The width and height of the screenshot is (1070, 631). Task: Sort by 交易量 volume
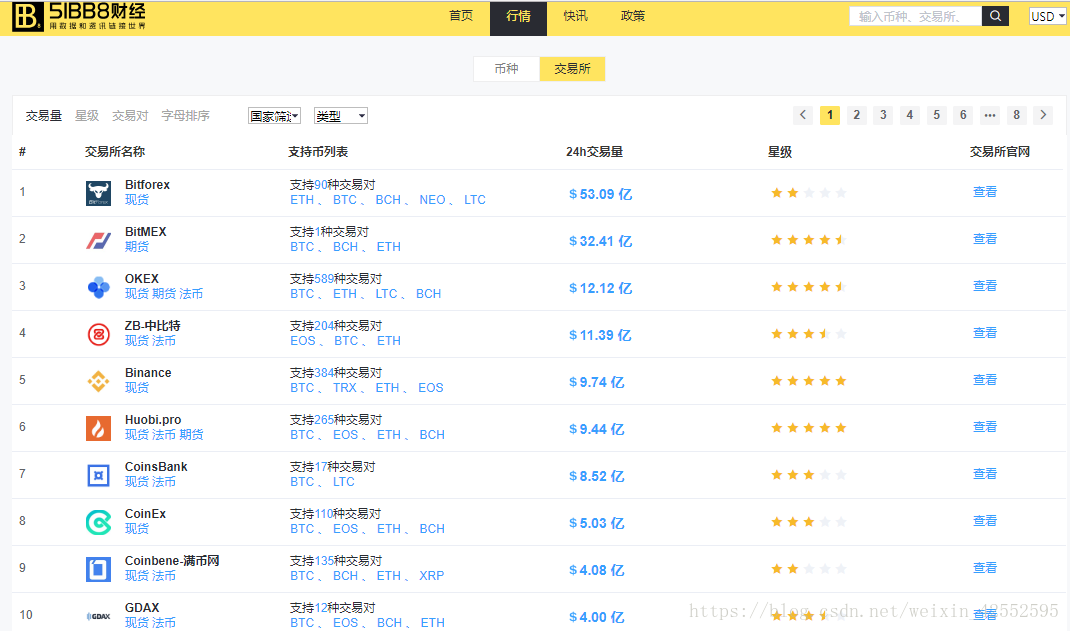pyautogui.click(x=44, y=116)
